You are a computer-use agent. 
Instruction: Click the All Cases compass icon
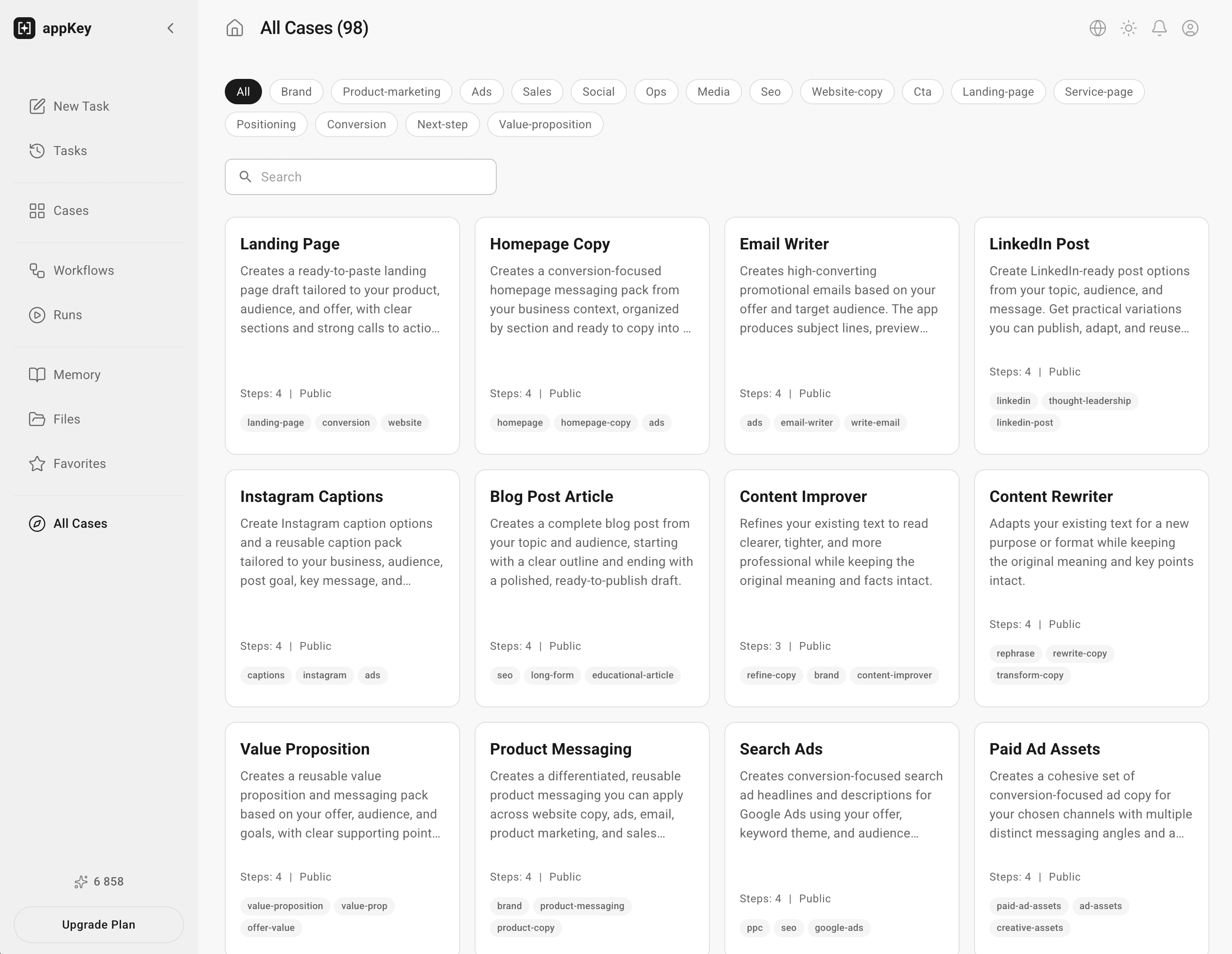[37, 524]
